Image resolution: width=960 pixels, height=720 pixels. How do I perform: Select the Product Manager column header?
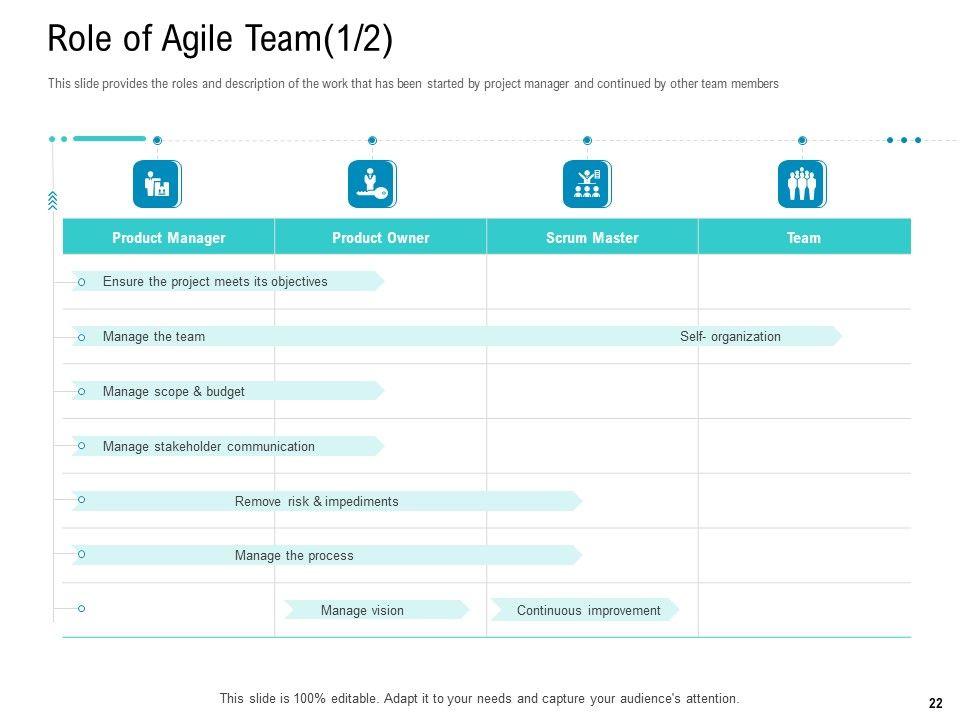pos(169,238)
